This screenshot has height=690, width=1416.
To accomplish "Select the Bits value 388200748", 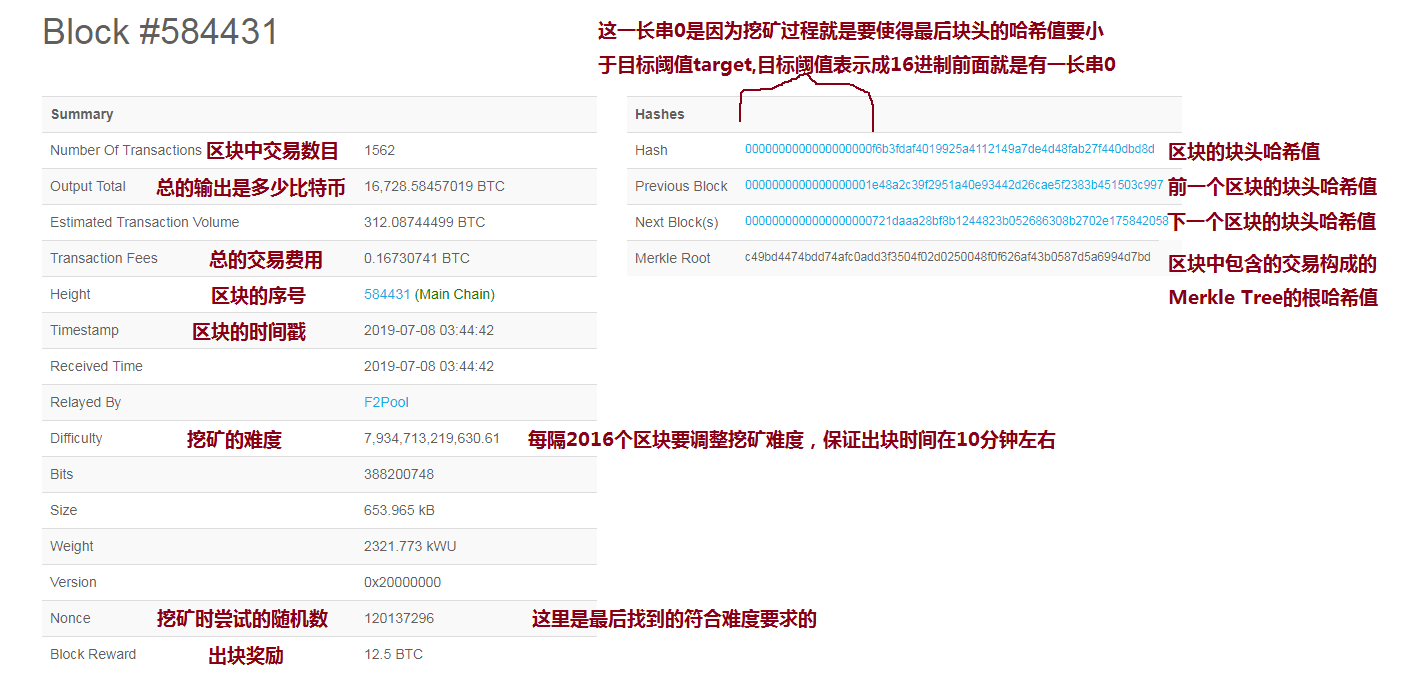I will pos(399,474).
